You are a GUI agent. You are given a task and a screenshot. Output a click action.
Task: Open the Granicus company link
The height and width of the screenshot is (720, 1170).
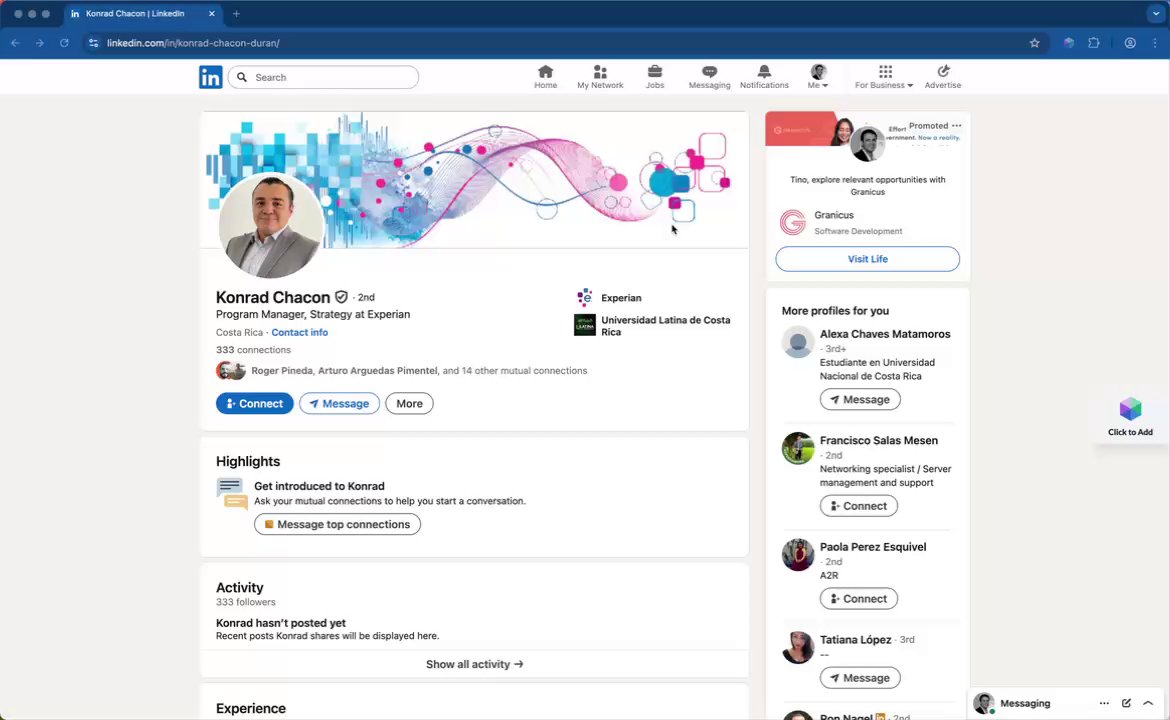point(833,215)
